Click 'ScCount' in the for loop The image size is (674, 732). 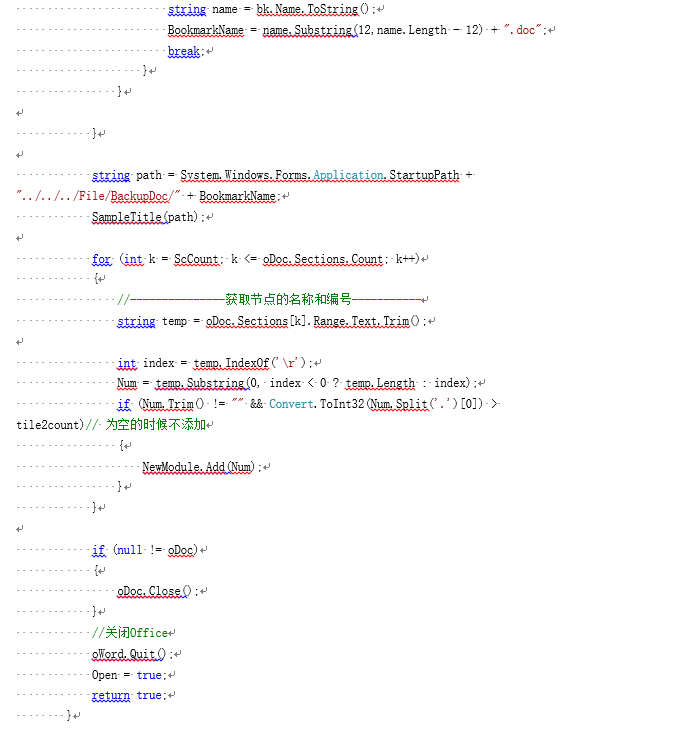(x=196, y=259)
